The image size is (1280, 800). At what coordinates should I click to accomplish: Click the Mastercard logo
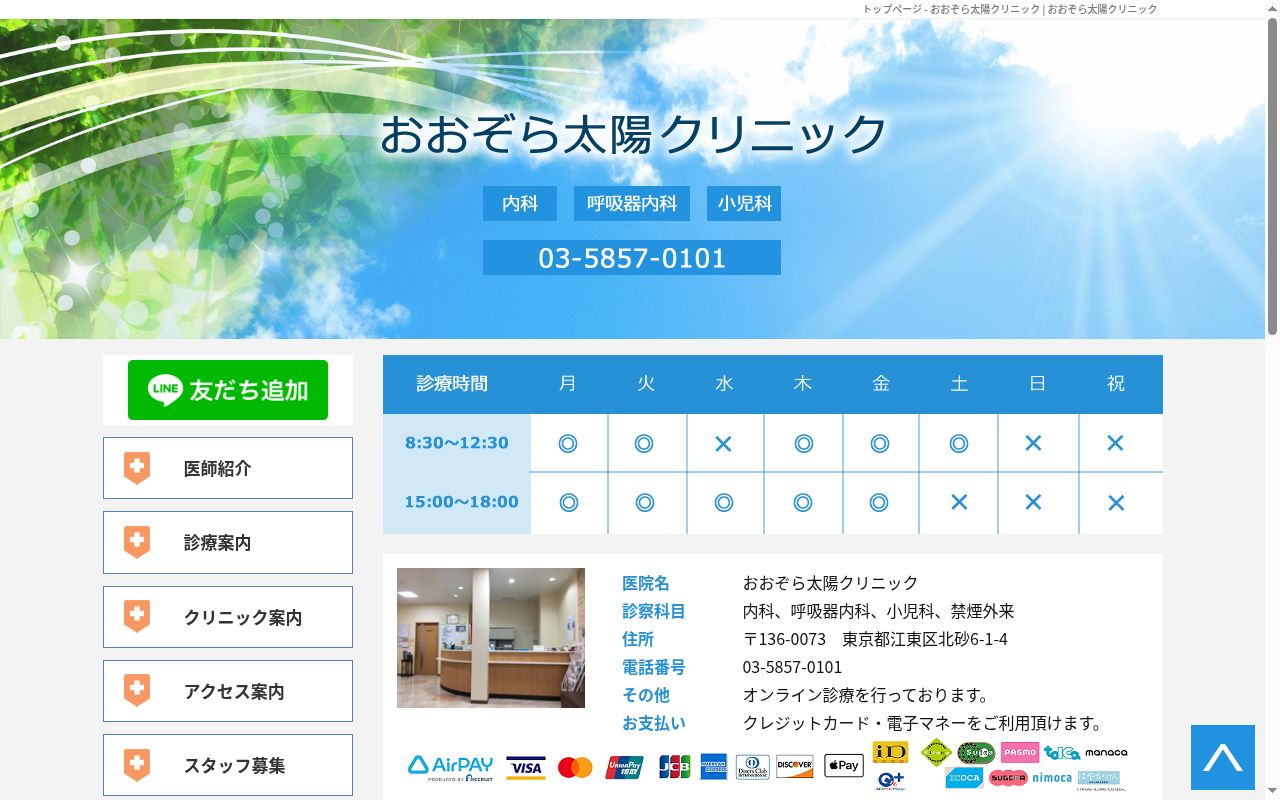point(575,767)
